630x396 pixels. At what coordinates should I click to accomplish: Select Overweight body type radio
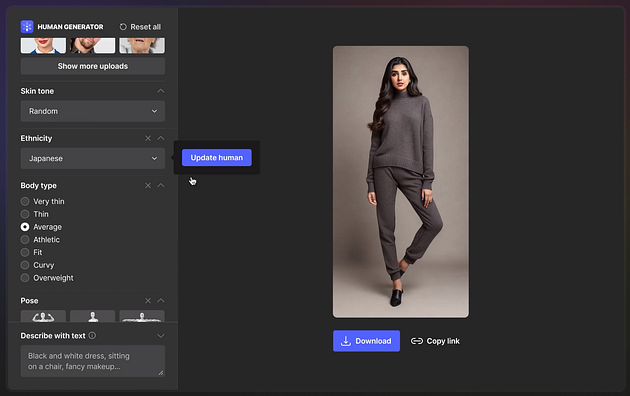[x=25, y=278]
